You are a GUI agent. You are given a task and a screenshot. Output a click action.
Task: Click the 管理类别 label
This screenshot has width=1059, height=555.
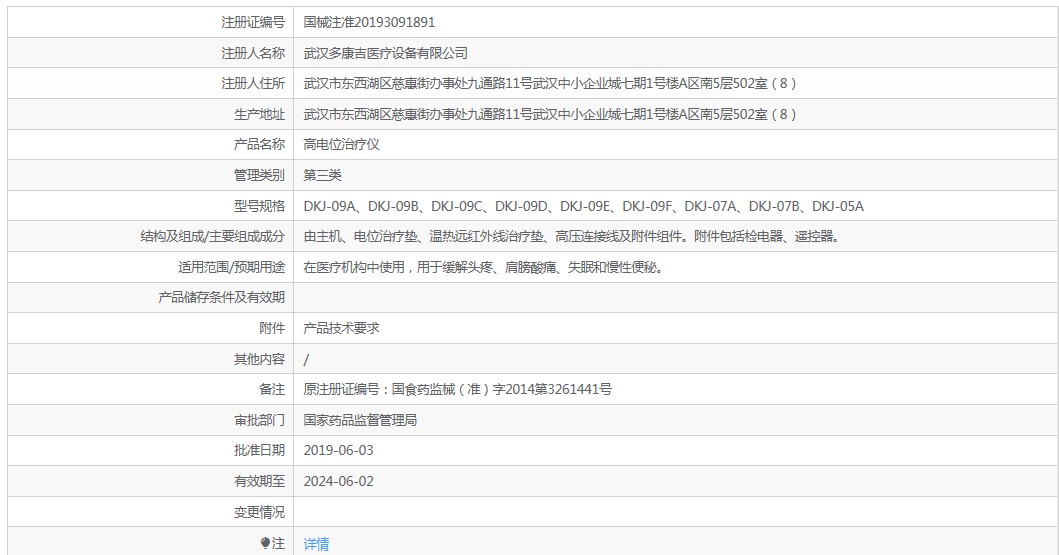(259, 176)
